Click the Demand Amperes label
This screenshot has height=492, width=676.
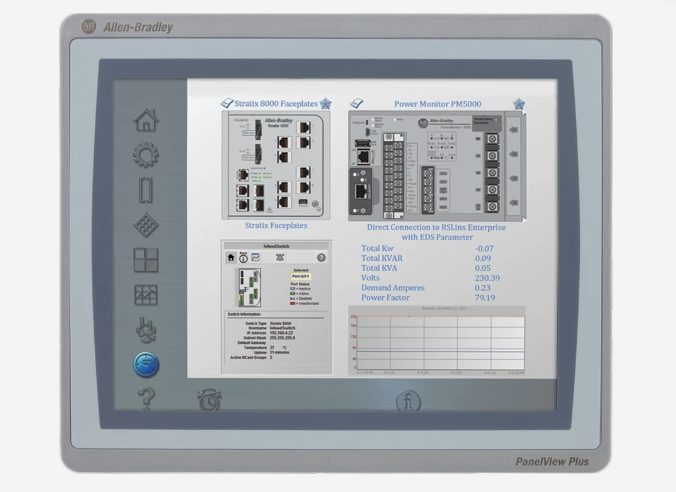tap(393, 288)
